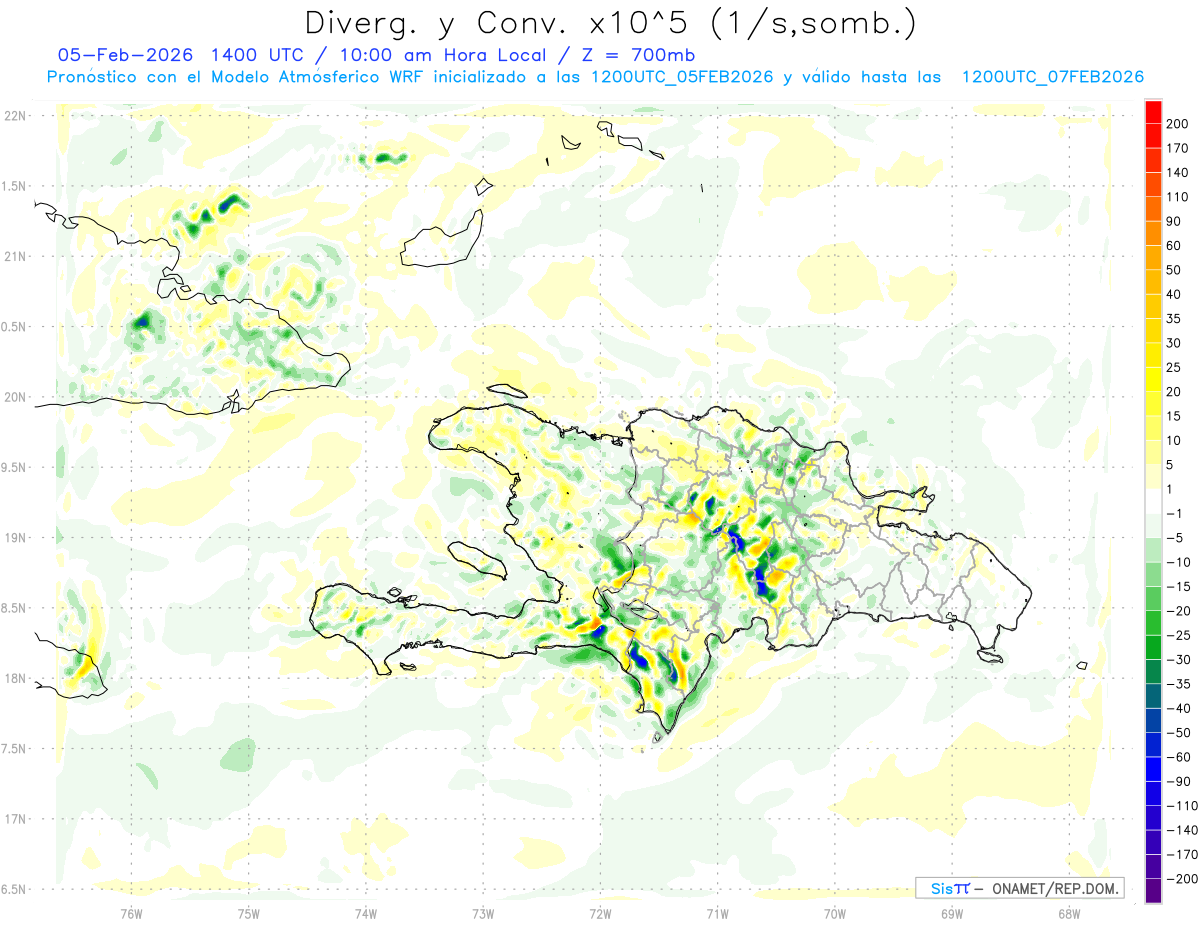Click the "70W" longitude label

click(x=834, y=913)
